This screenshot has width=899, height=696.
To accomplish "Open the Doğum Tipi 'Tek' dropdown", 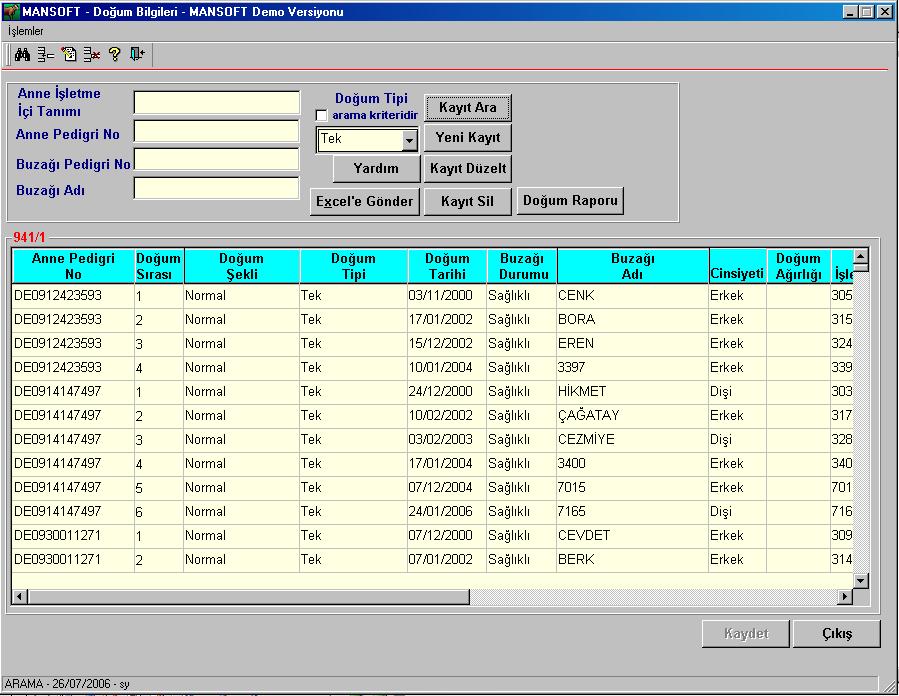I will (409, 140).
